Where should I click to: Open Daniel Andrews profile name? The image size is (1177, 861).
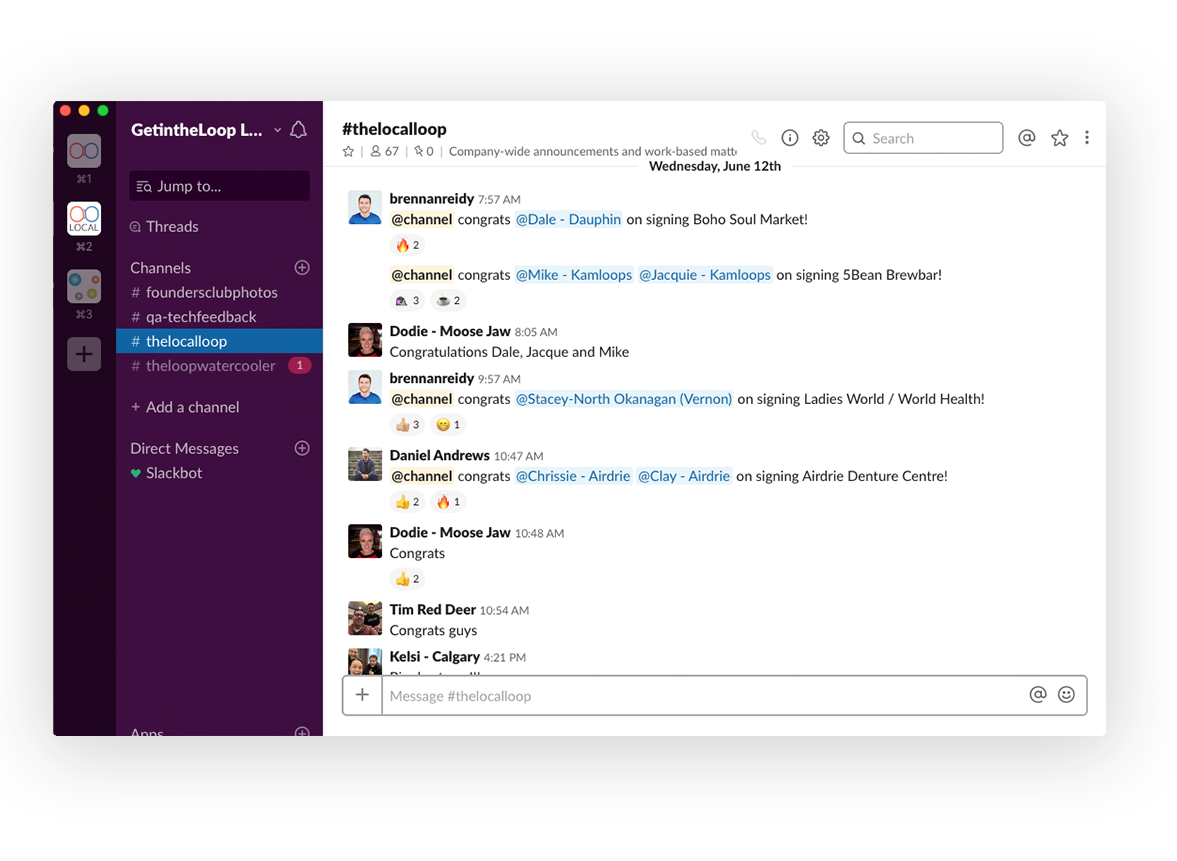(x=439, y=456)
